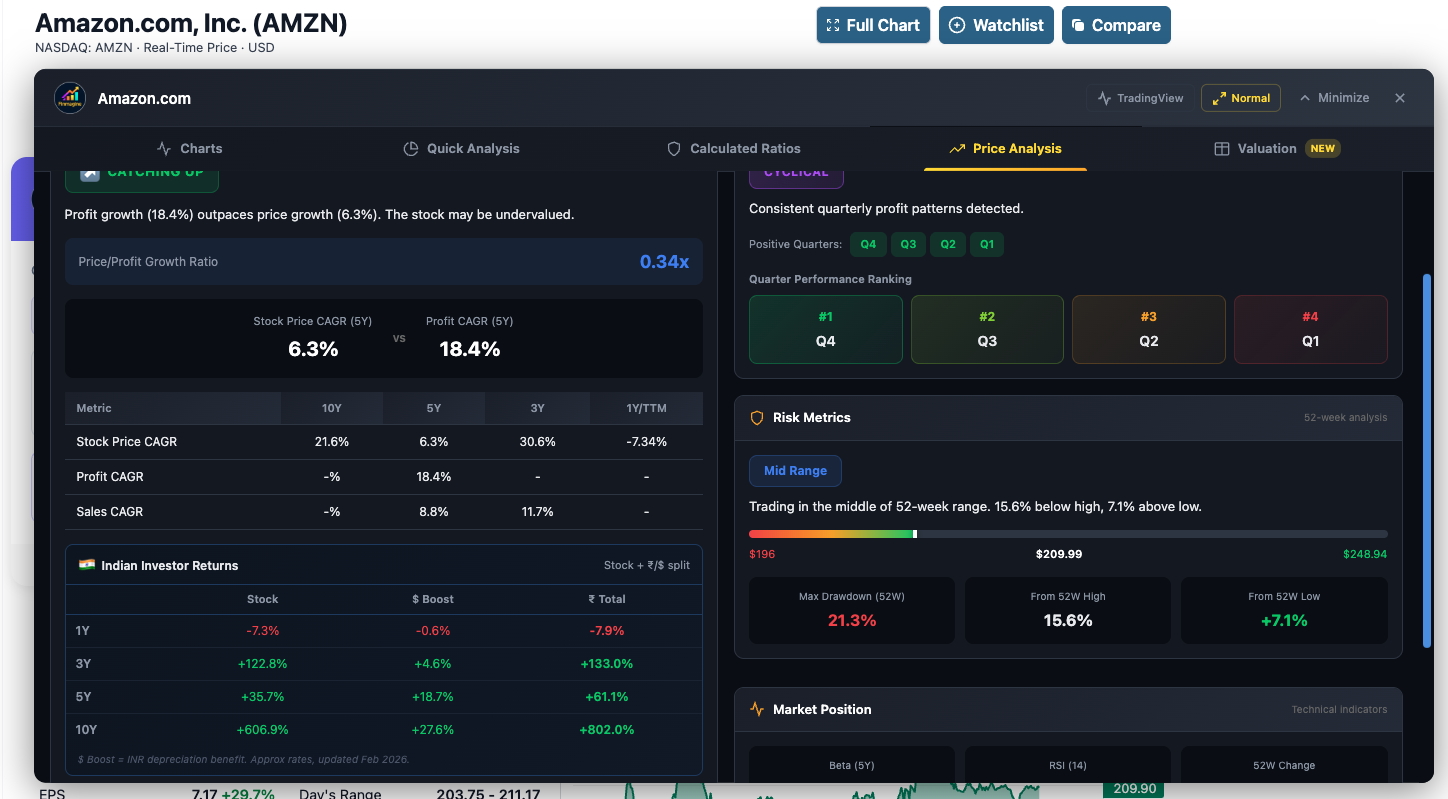Click the shield icon in Risk Metrics header
The height and width of the screenshot is (799, 1448).
click(x=757, y=418)
